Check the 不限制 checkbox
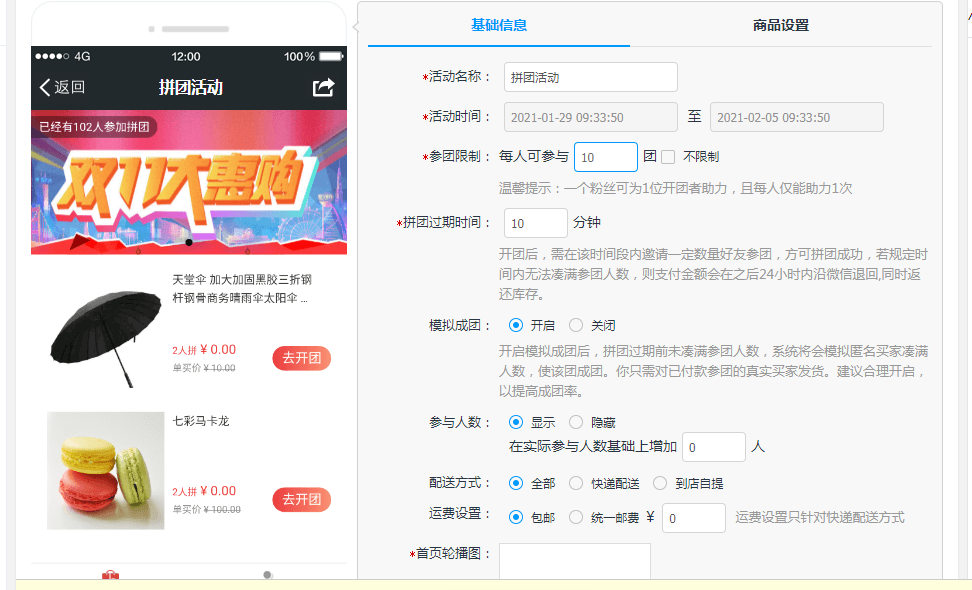Screen dimensions: 972x590 [668, 157]
